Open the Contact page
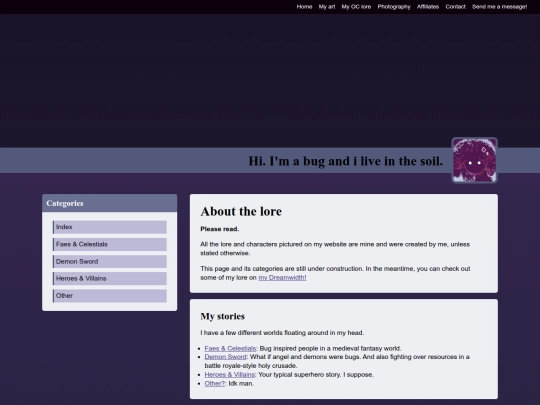The height and width of the screenshot is (405, 540). pyautogui.click(x=455, y=7)
